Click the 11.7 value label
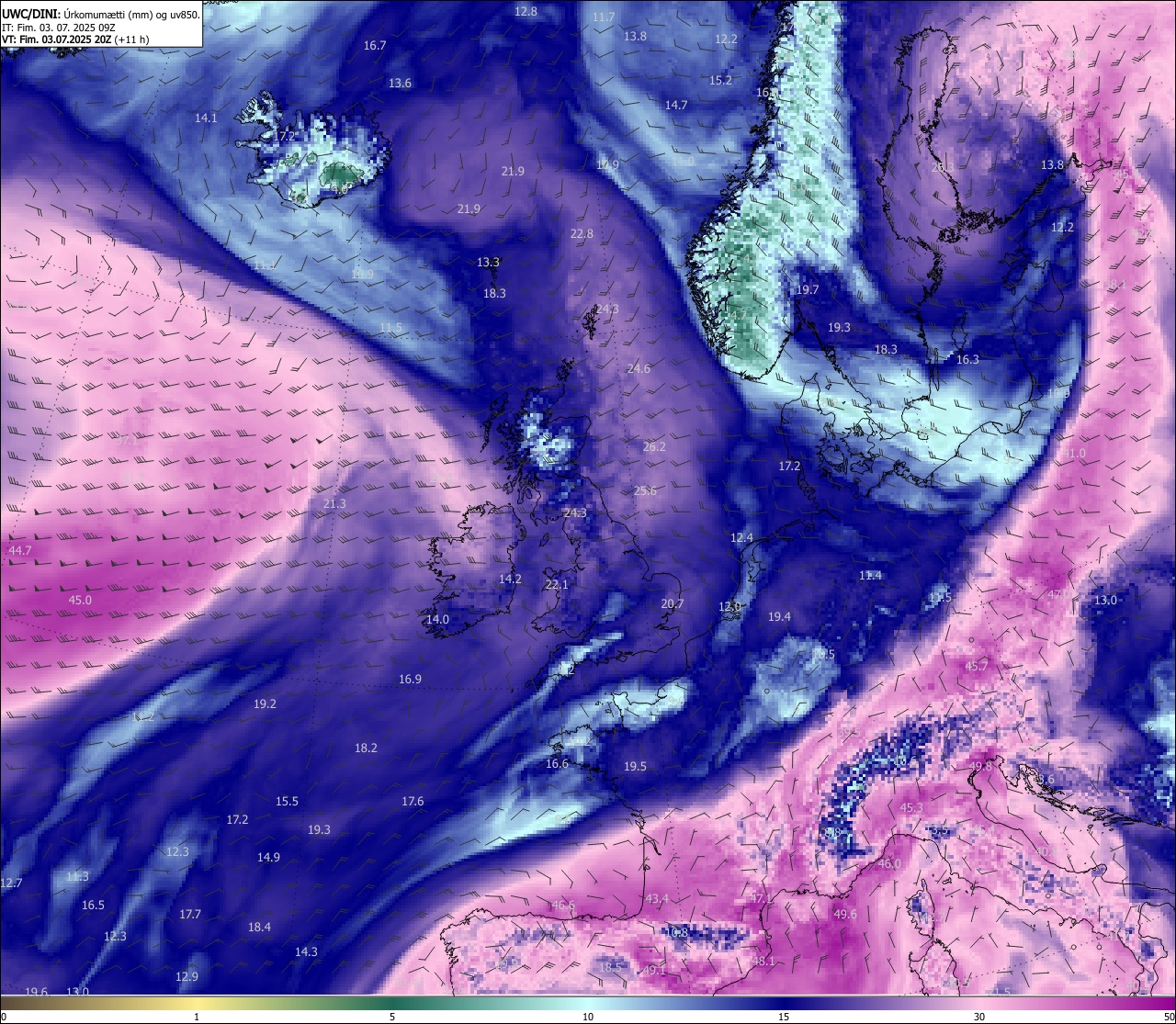Image resolution: width=1176 pixels, height=1024 pixels. [604, 17]
